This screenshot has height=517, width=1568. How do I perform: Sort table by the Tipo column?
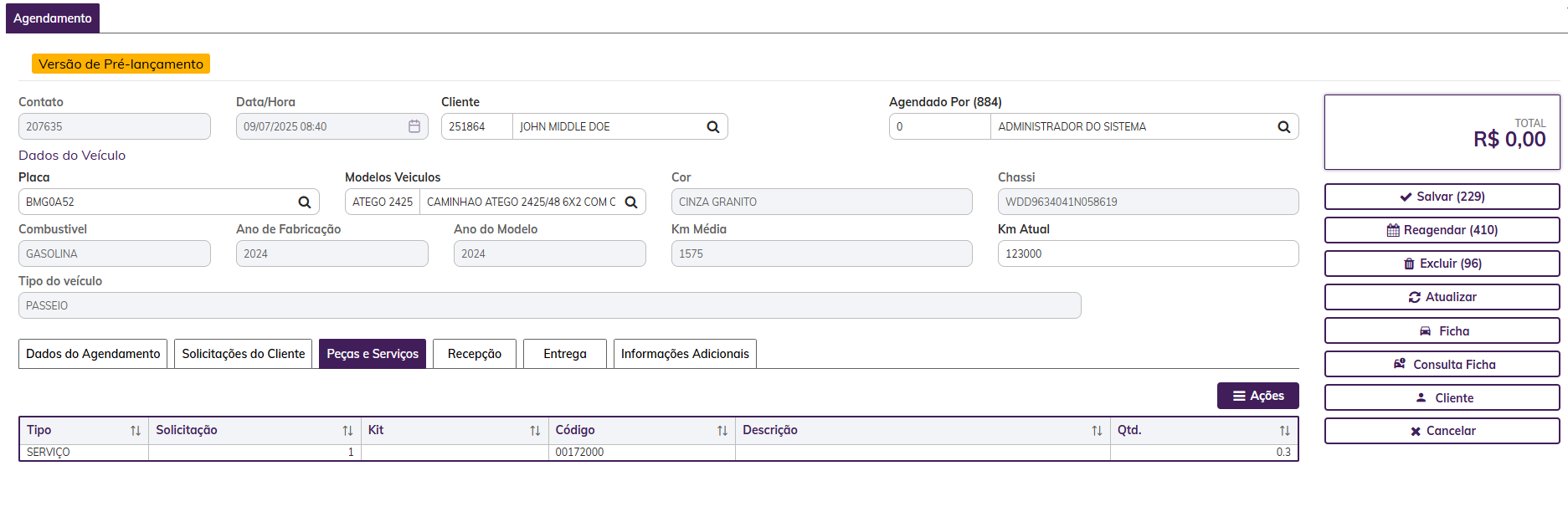136,431
